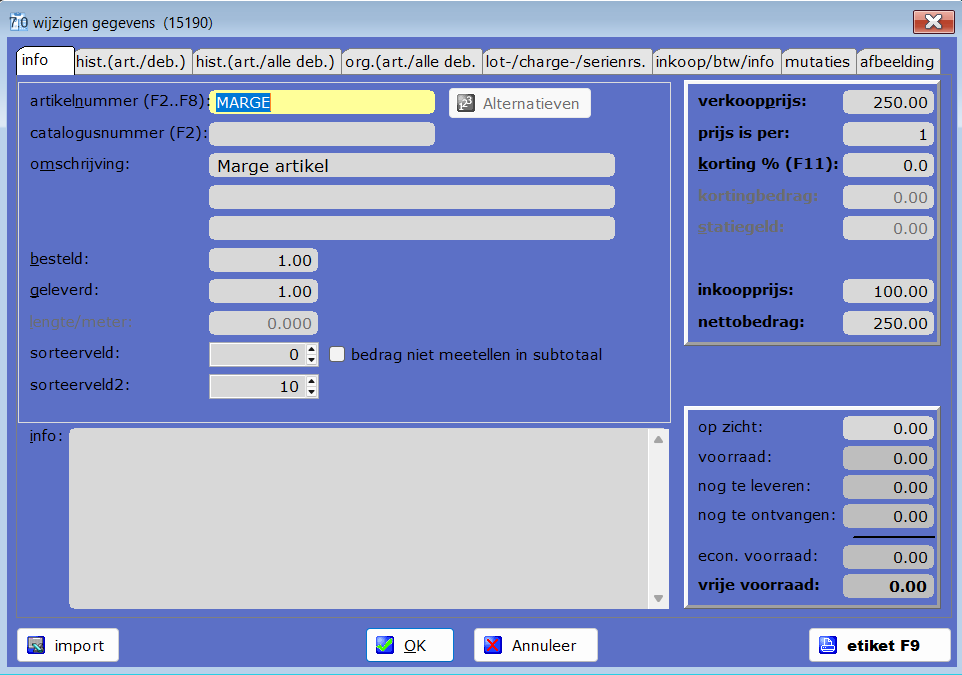Enable 'bedrag niet meetellen in subtotaal' checkbox

[x=337, y=354]
